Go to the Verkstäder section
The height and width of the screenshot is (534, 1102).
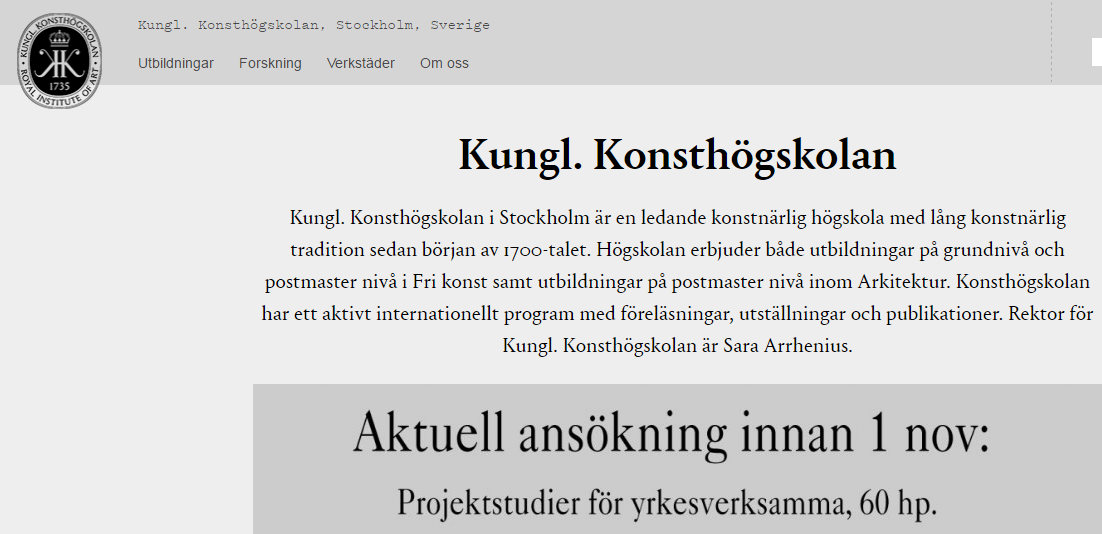click(x=360, y=63)
